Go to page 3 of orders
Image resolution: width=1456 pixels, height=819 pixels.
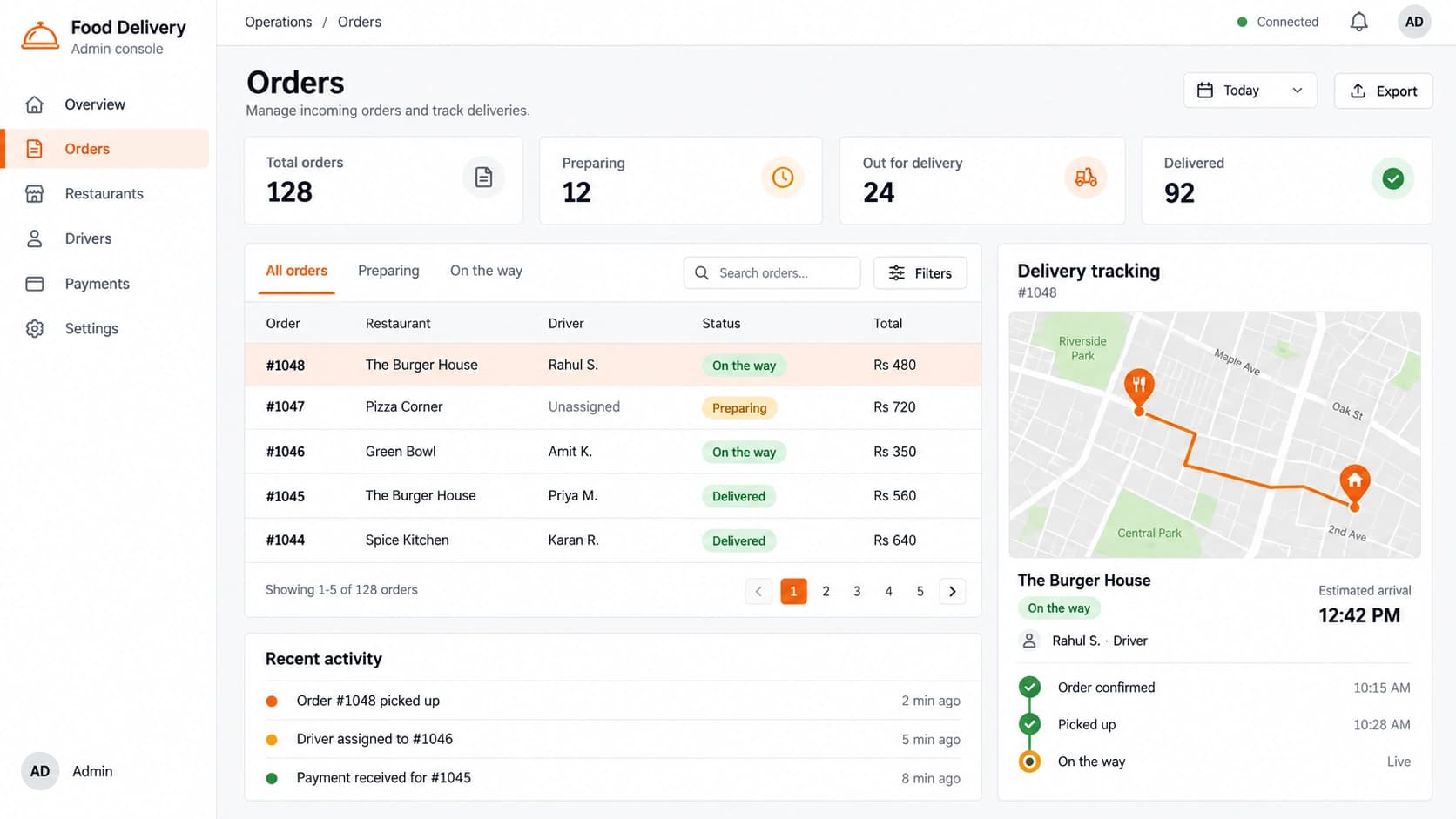click(x=857, y=591)
